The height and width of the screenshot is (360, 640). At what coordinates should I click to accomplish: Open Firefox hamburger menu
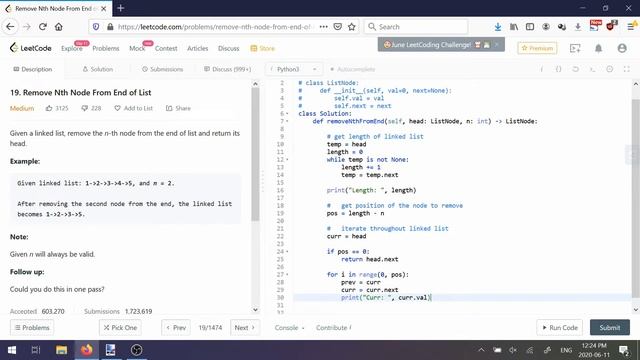(631, 27)
